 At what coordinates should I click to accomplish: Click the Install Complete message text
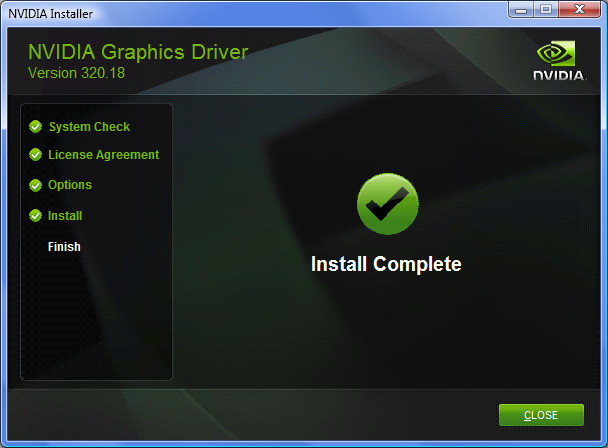click(x=386, y=264)
